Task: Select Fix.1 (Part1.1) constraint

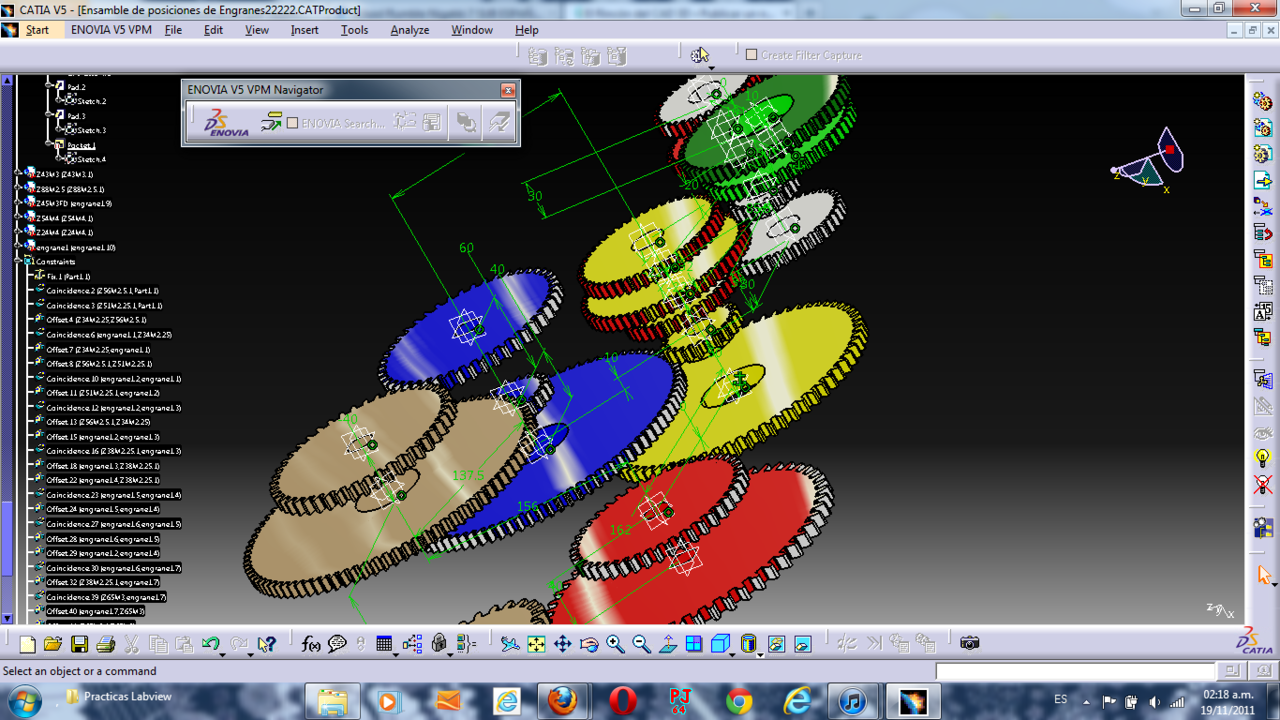Action: click(x=68, y=276)
